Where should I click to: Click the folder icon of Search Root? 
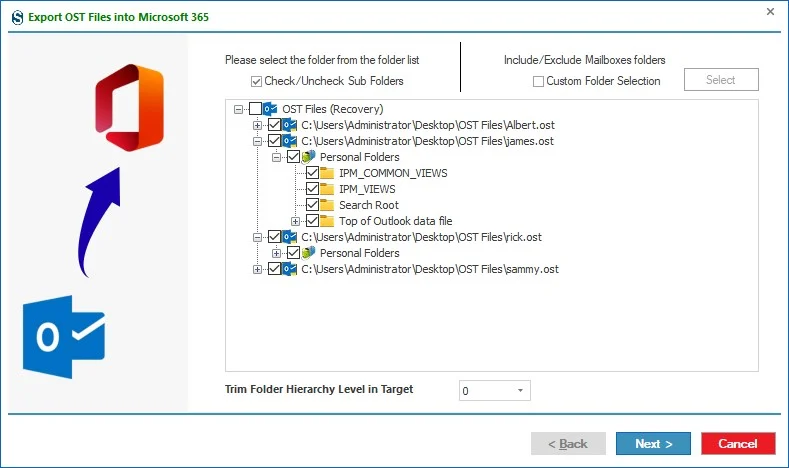tap(327, 205)
